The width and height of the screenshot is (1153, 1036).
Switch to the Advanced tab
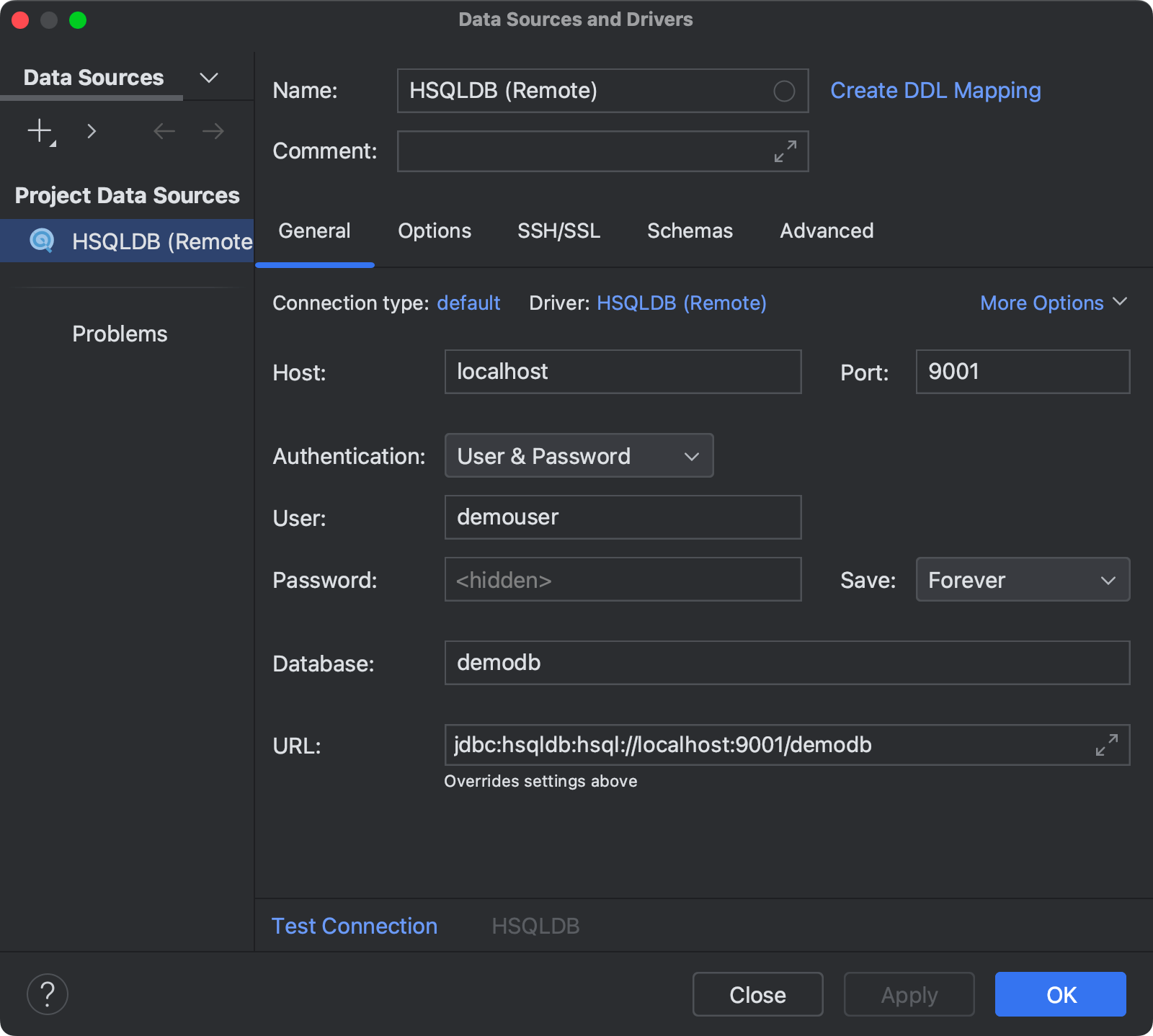pos(826,231)
